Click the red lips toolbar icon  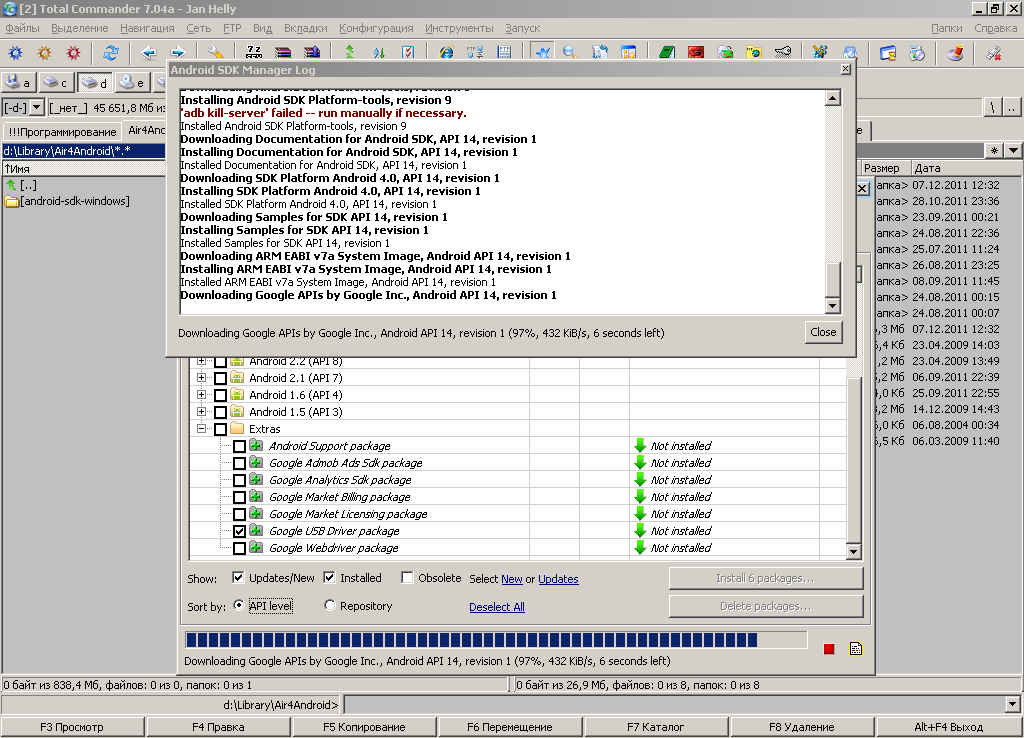tap(696, 52)
